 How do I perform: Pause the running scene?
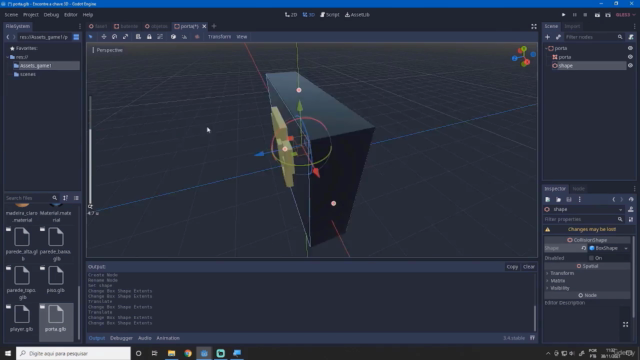[x=574, y=15]
